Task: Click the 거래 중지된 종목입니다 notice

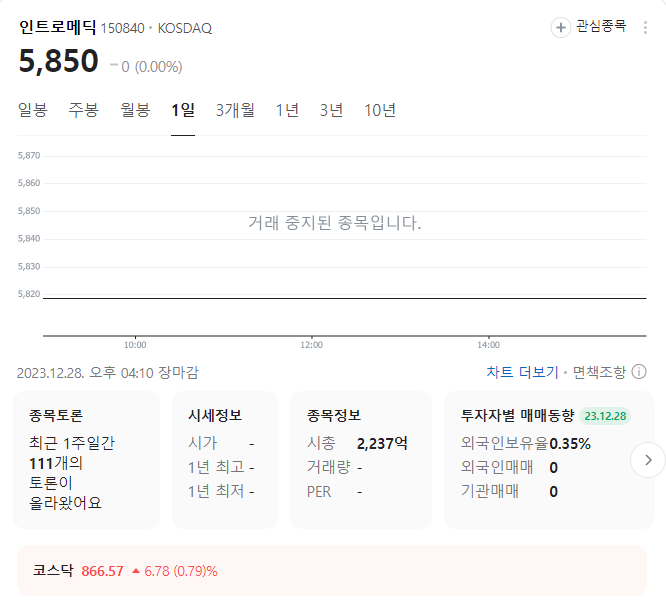Action: click(x=335, y=223)
